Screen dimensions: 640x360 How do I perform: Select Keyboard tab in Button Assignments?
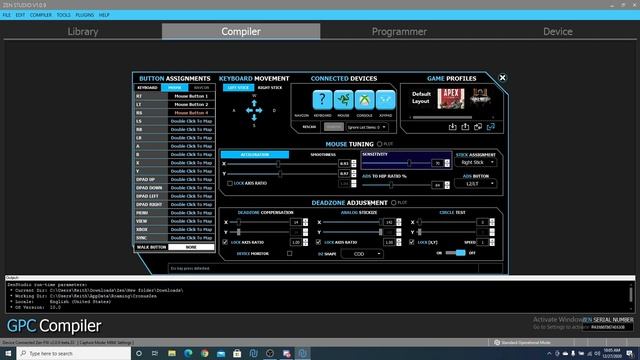coord(147,88)
